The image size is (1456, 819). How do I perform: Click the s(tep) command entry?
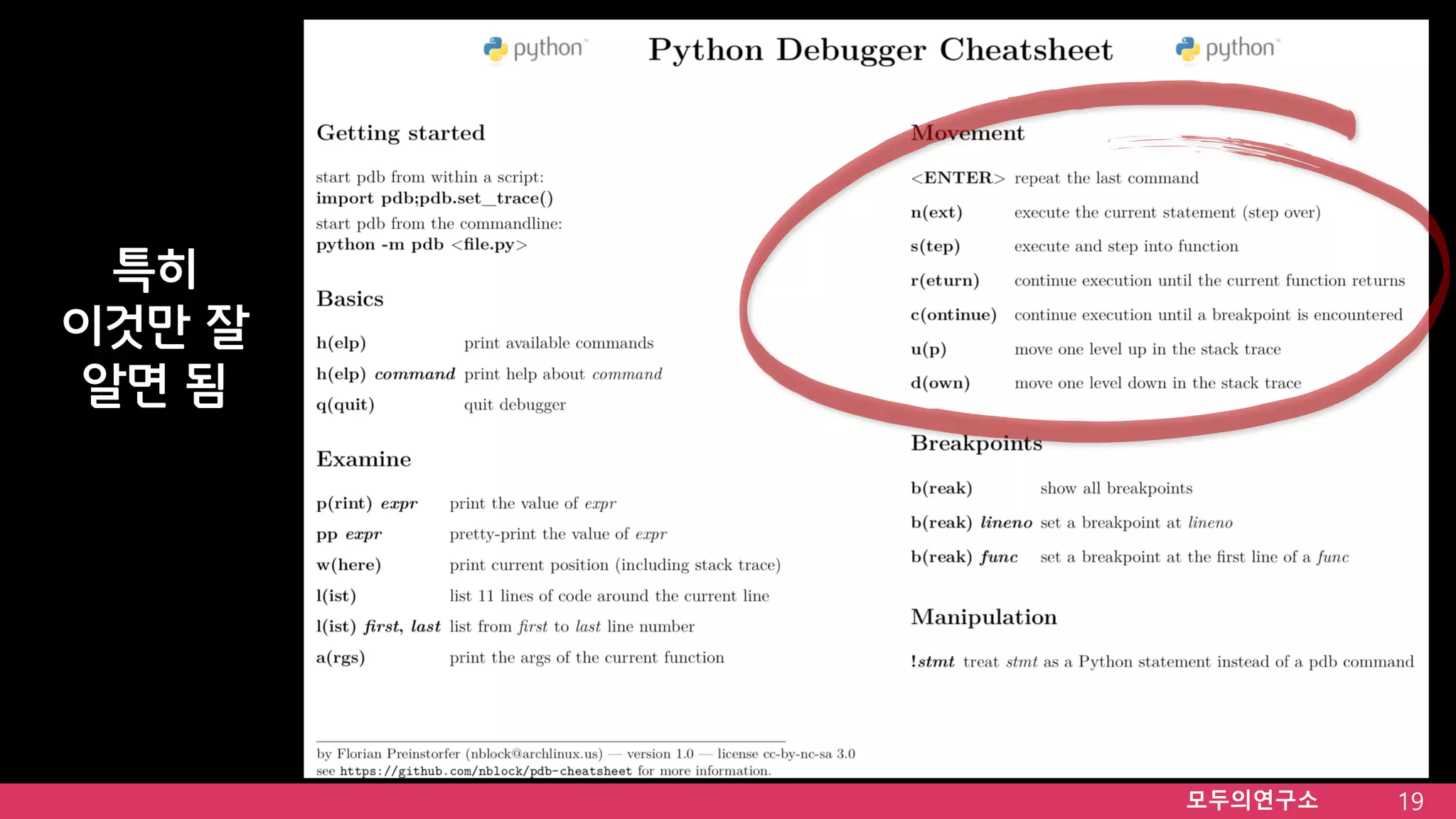coord(935,247)
